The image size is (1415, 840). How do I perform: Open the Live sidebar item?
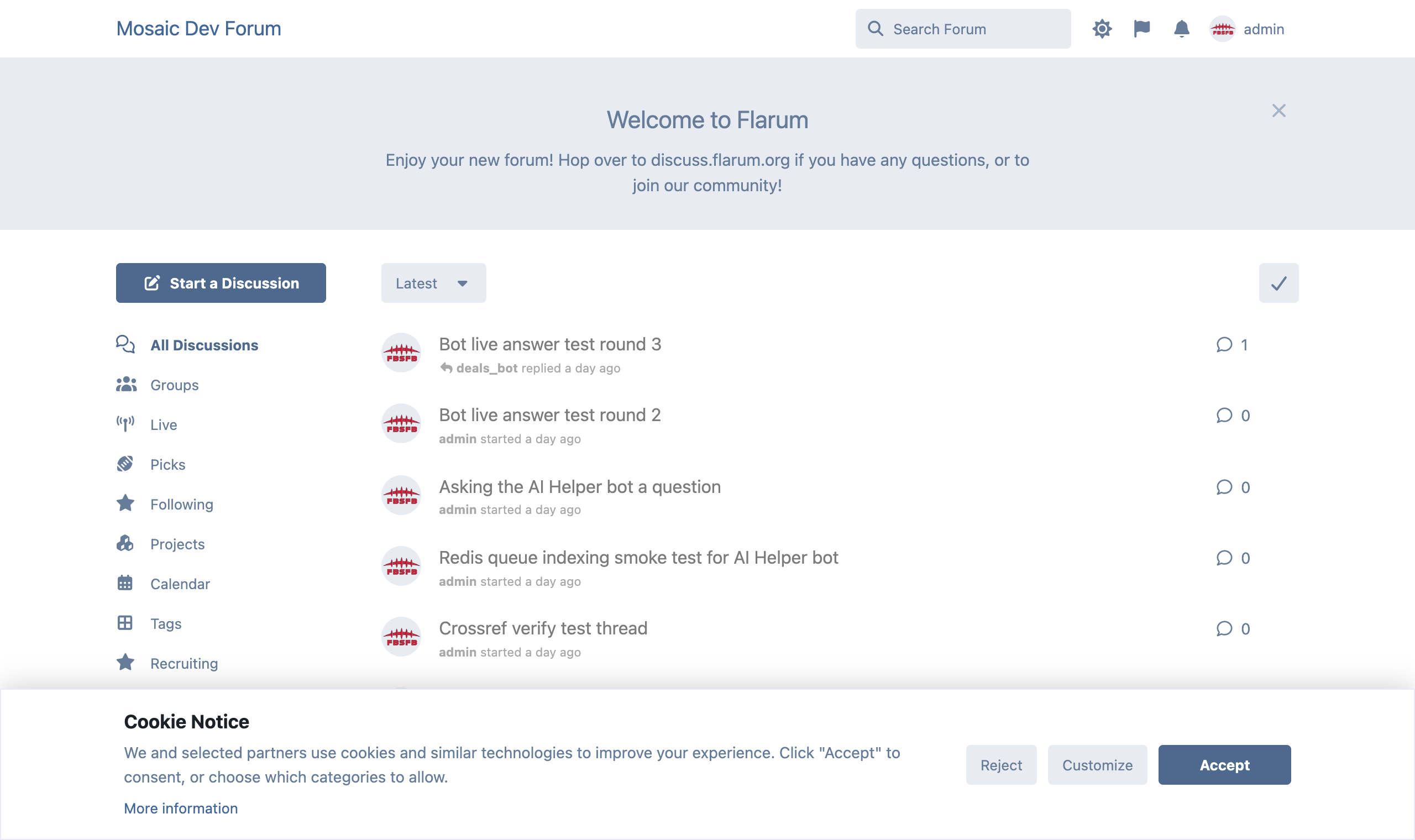164,425
